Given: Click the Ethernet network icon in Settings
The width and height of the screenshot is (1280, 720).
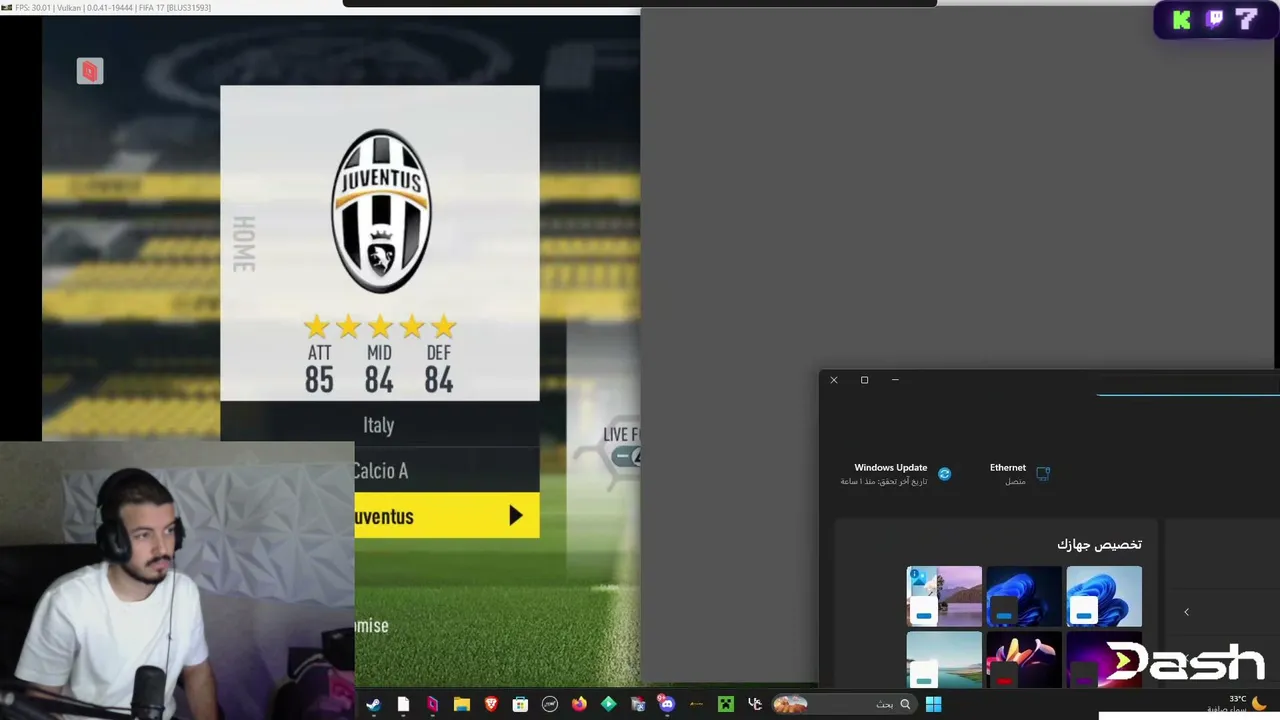Looking at the screenshot, I should coord(1043,474).
